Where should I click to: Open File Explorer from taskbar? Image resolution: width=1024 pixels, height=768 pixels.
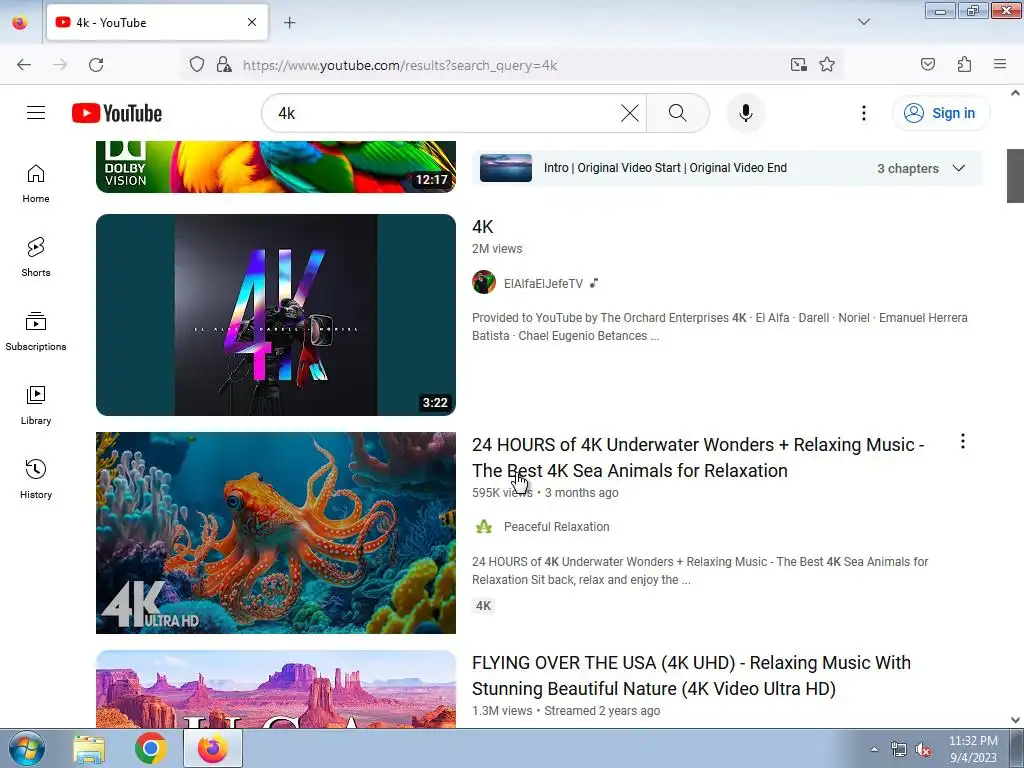tap(89, 748)
